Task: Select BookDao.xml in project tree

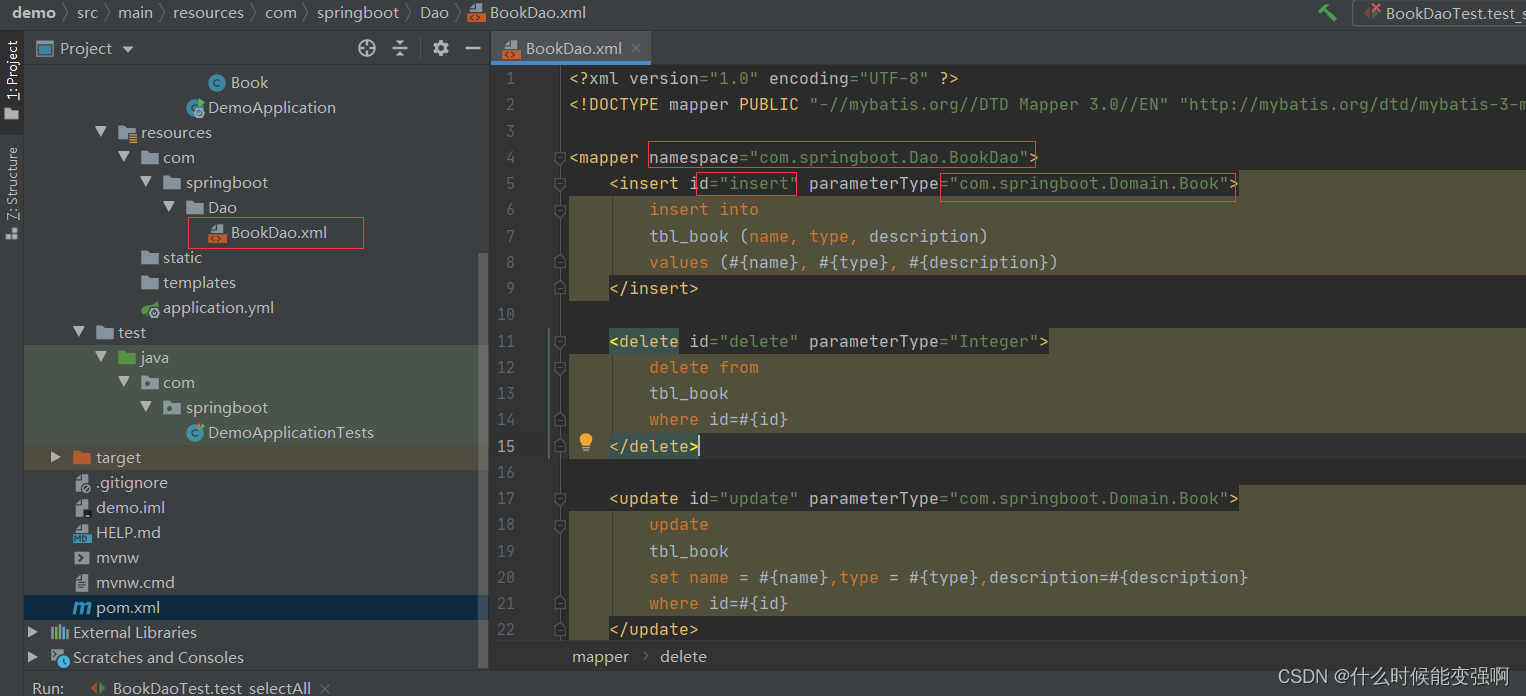Action: click(x=267, y=233)
